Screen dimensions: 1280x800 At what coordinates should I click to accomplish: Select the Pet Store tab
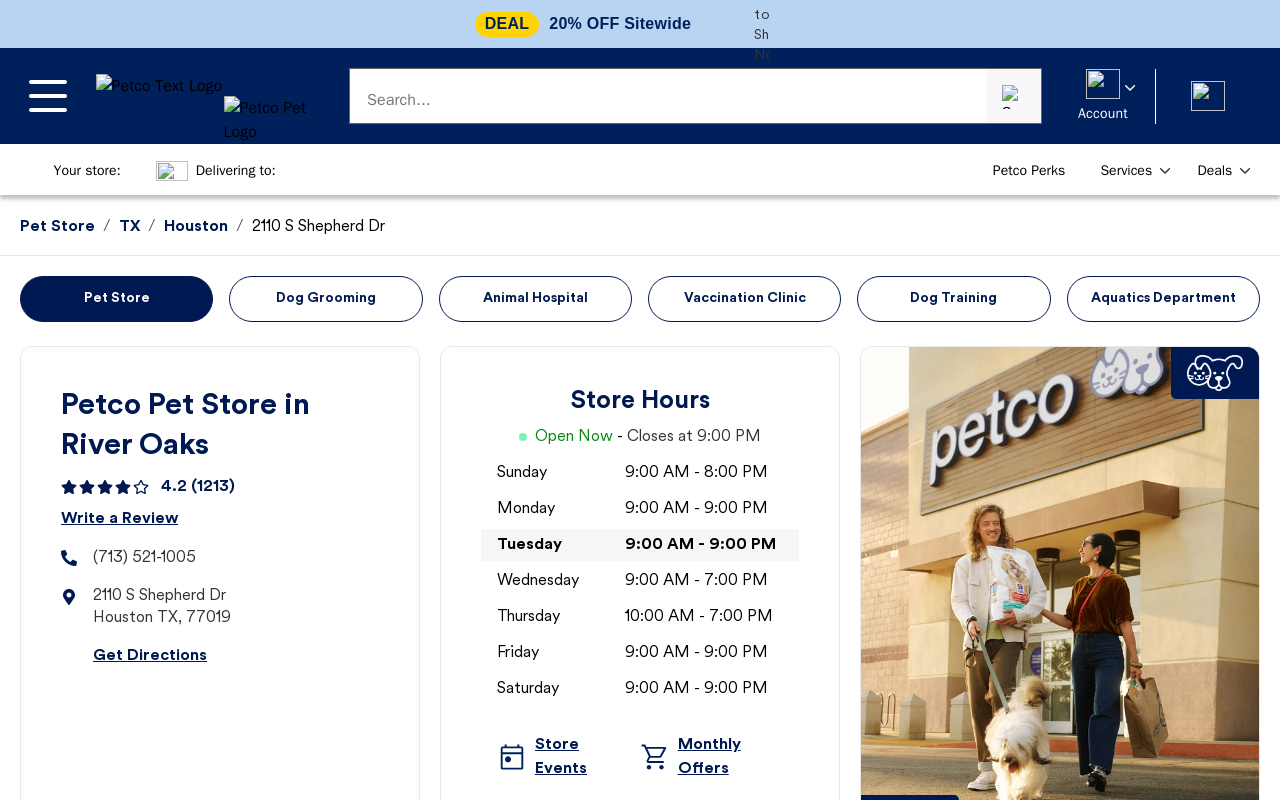[117, 299]
